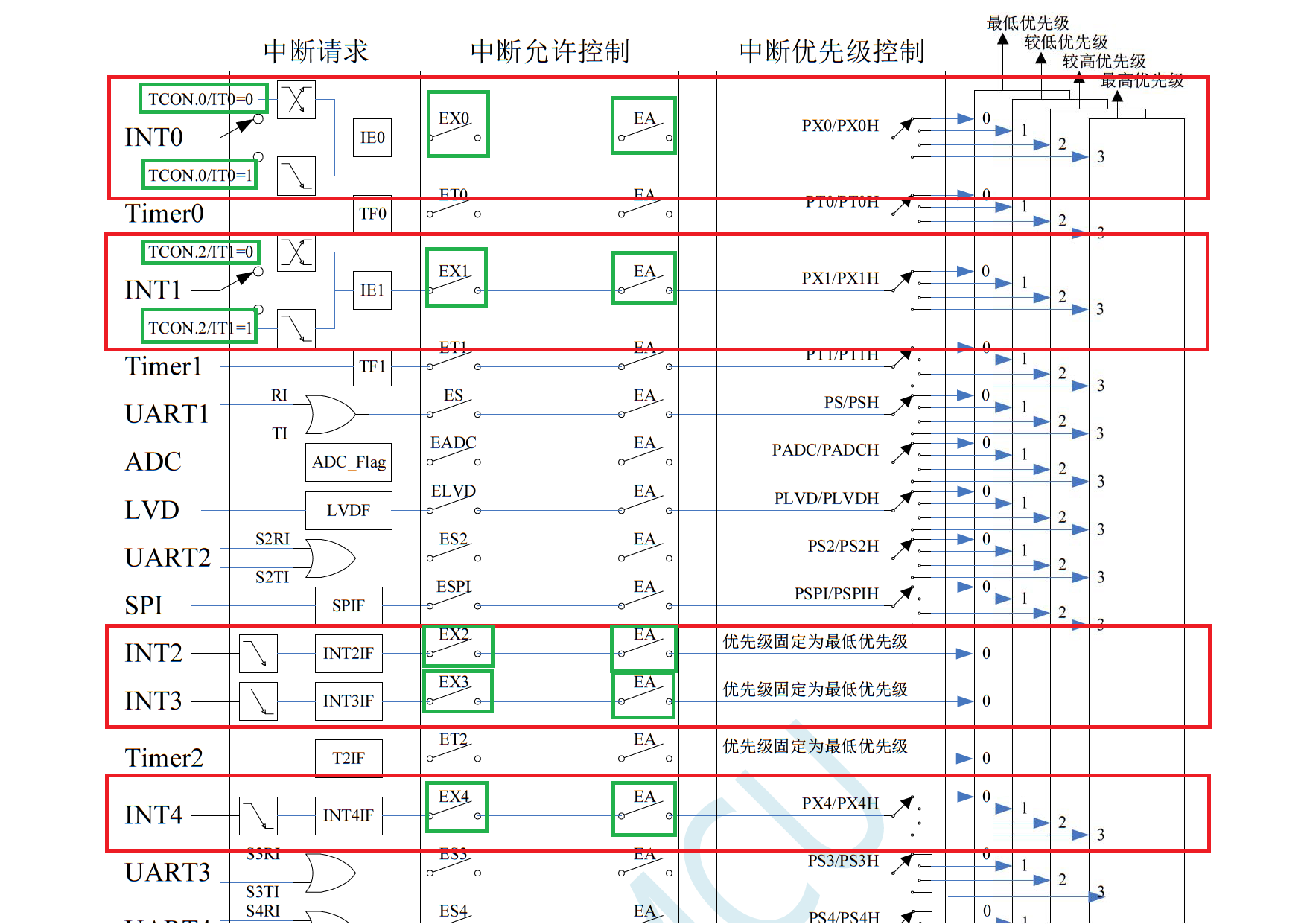Click the UART3 OR gate symbol
Image resolution: width=1307 pixels, height=924 pixels.
[331, 873]
